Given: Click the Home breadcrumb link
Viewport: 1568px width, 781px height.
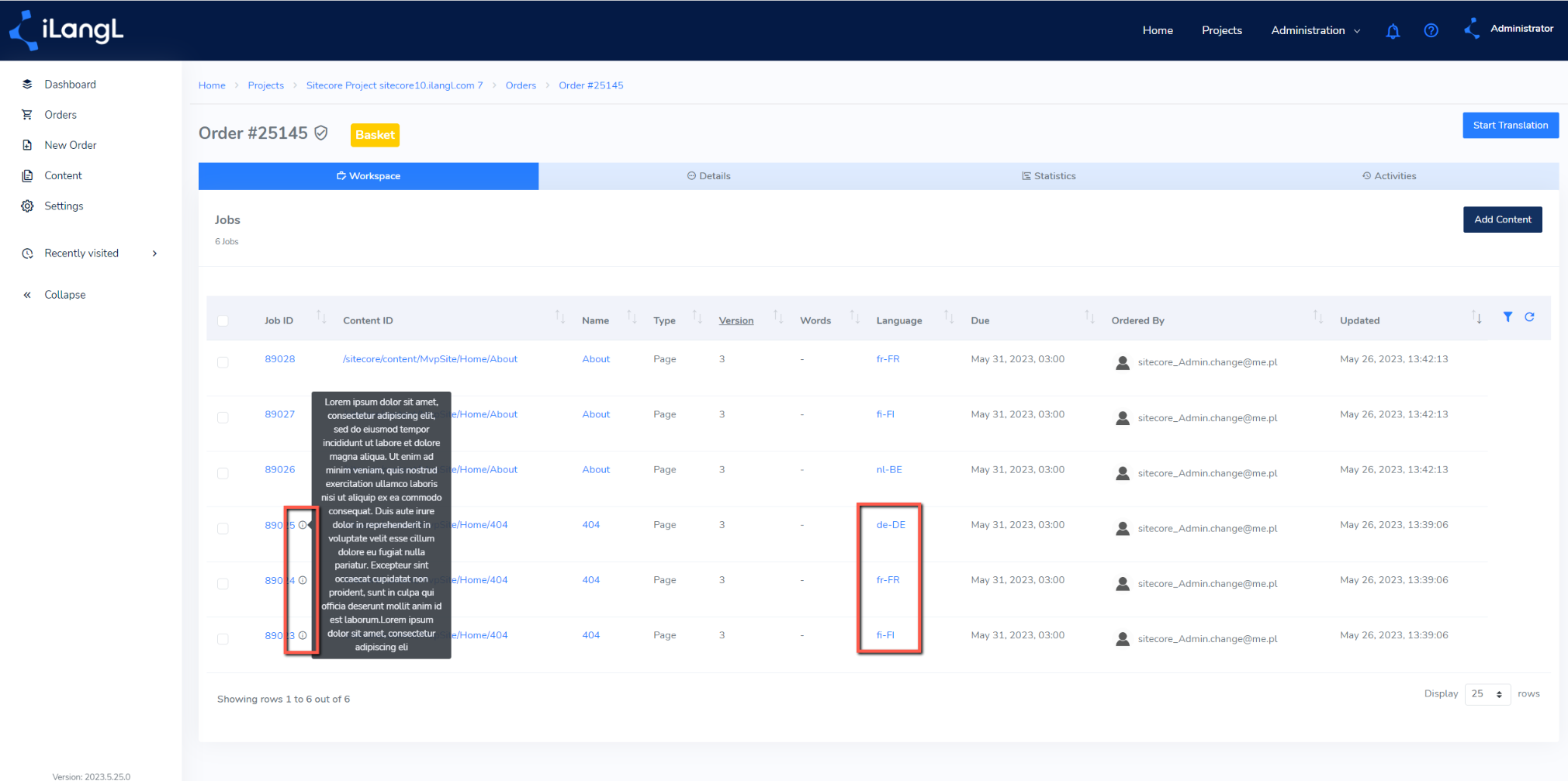Looking at the screenshot, I should pos(212,85).
